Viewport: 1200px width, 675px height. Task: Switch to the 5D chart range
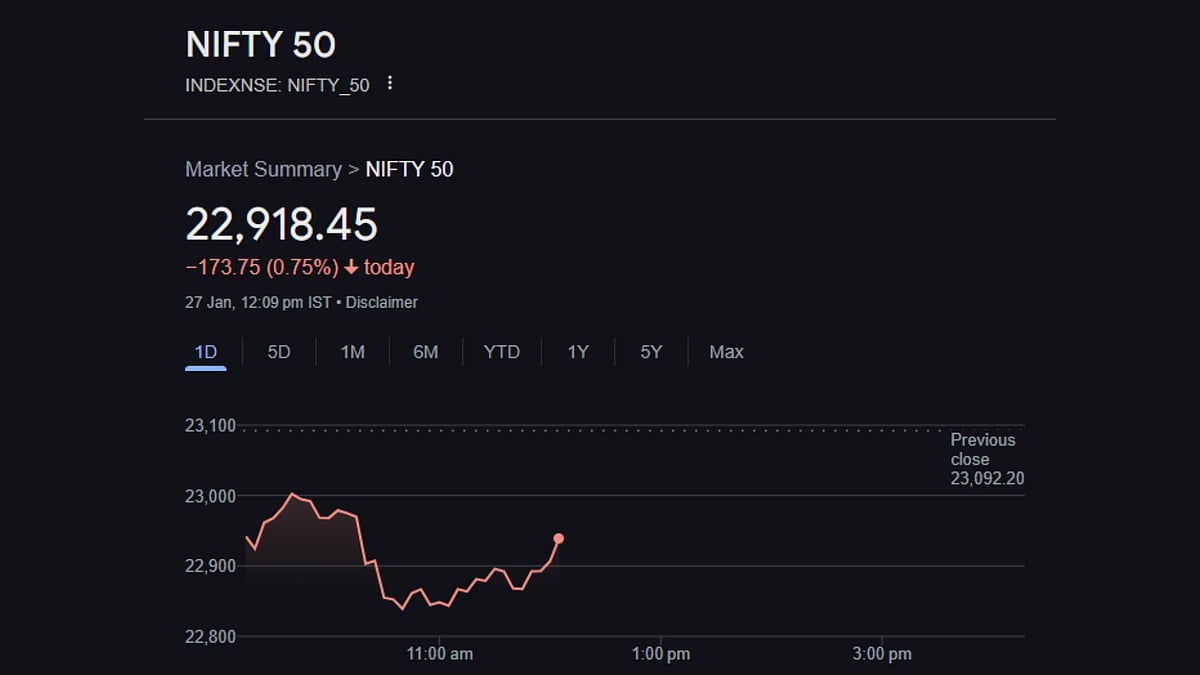(279, 352)
